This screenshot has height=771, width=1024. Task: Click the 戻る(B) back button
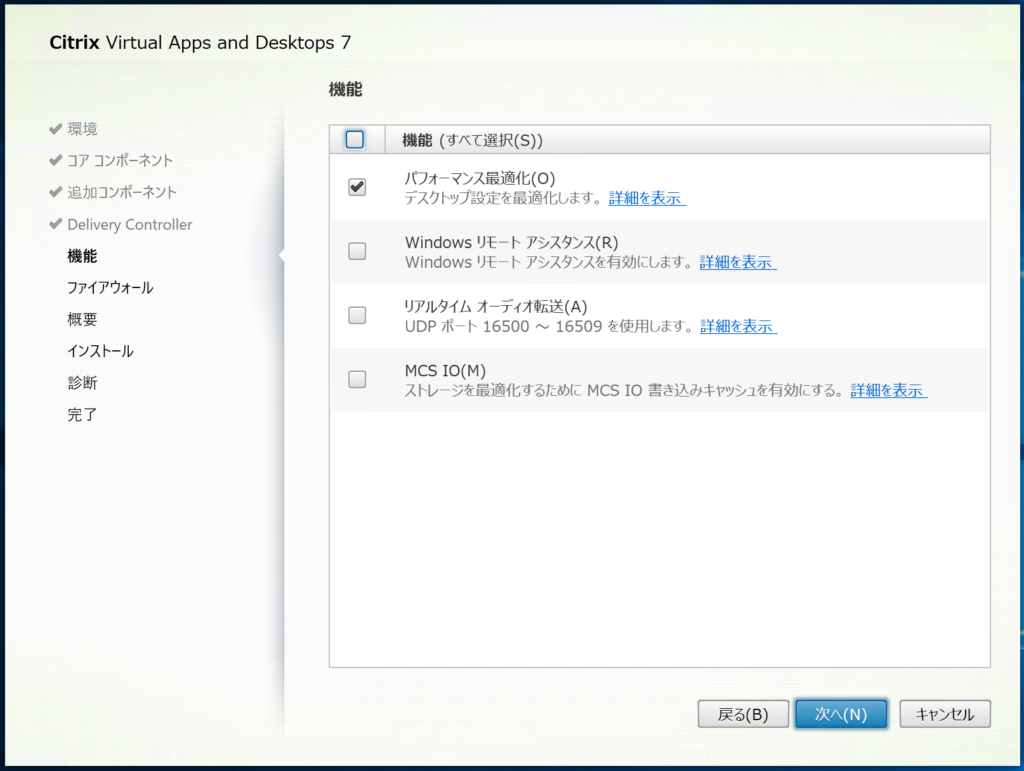(743, 714)
